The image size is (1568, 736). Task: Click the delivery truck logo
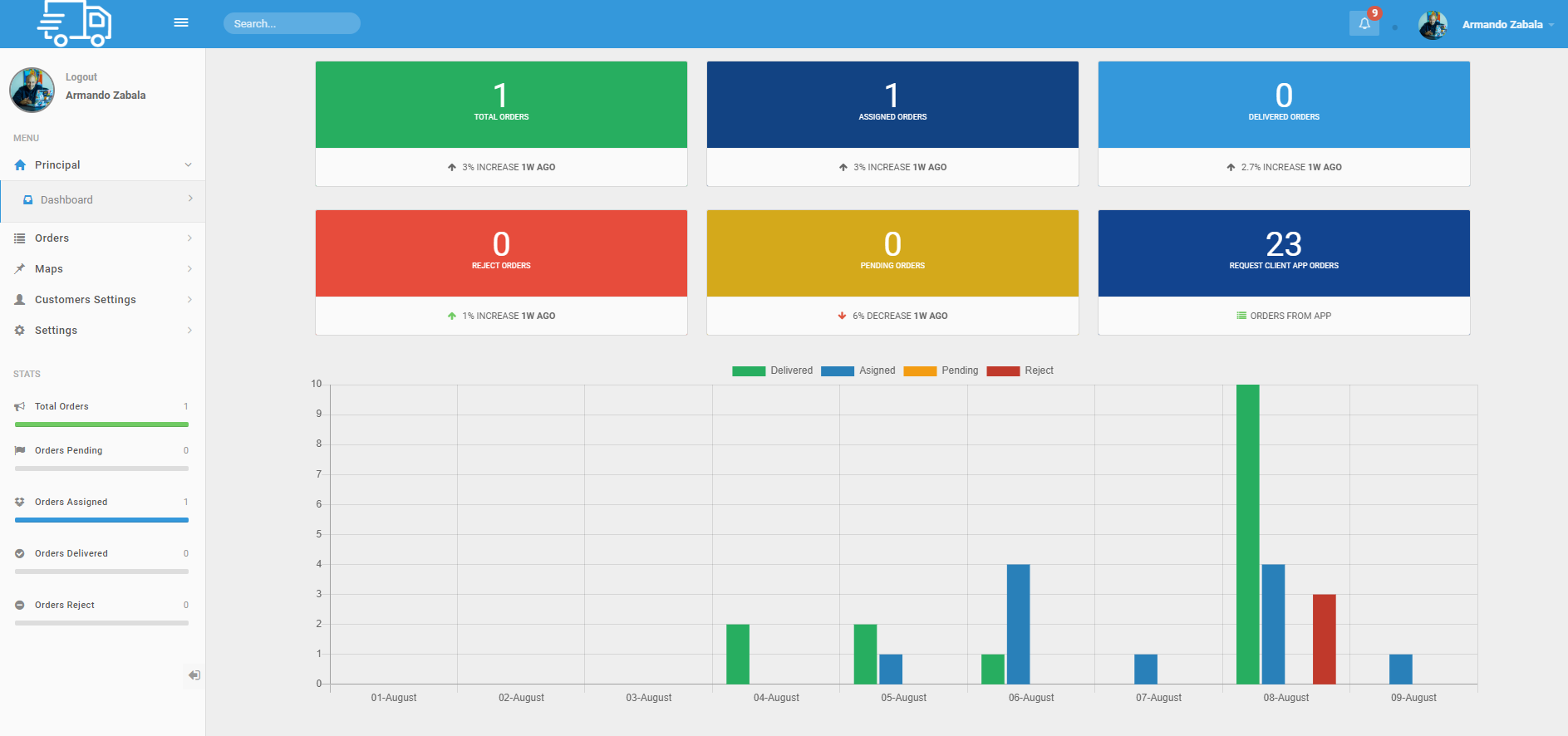tap(75, 23)
